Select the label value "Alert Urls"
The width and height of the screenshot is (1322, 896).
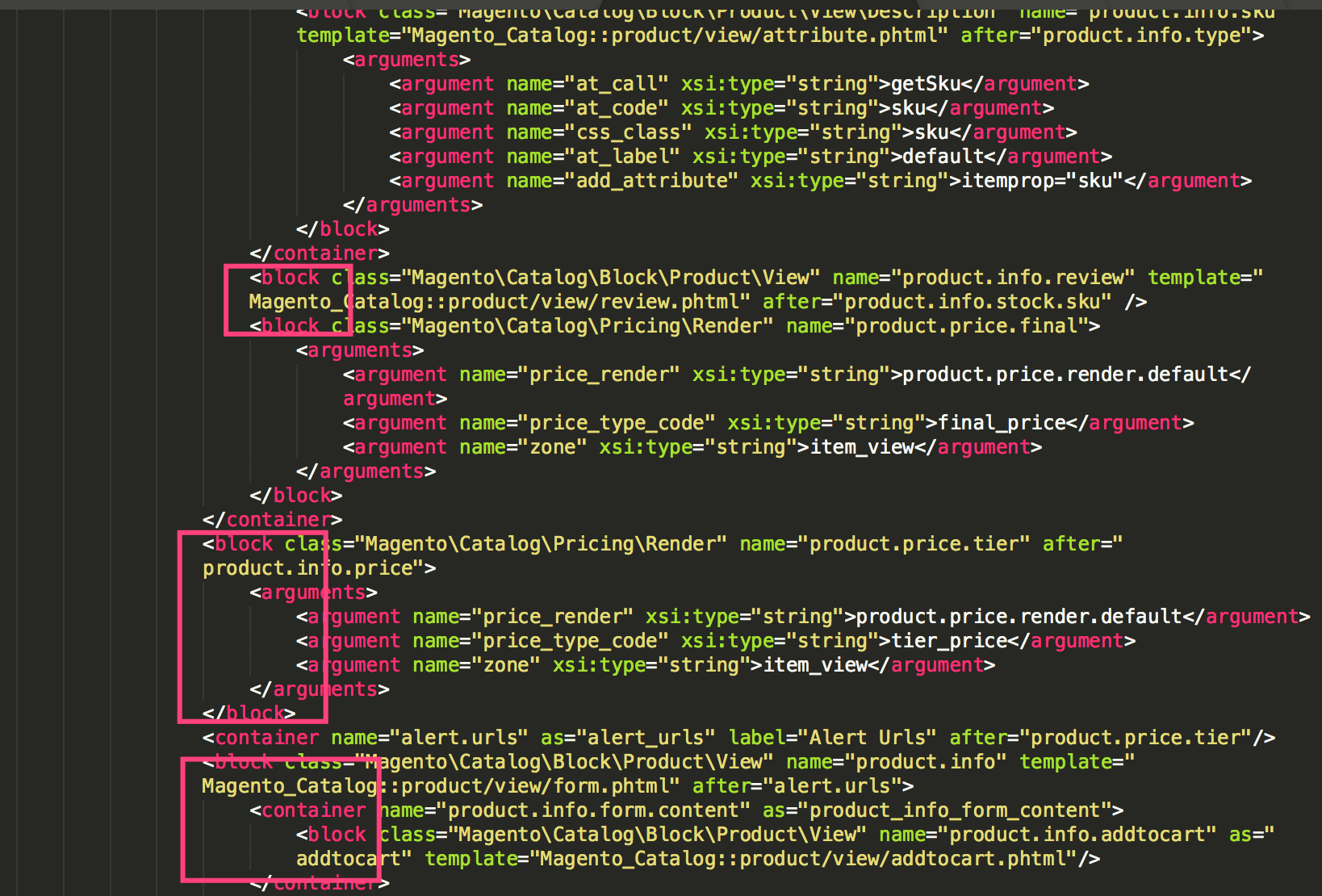click(868, 738)
